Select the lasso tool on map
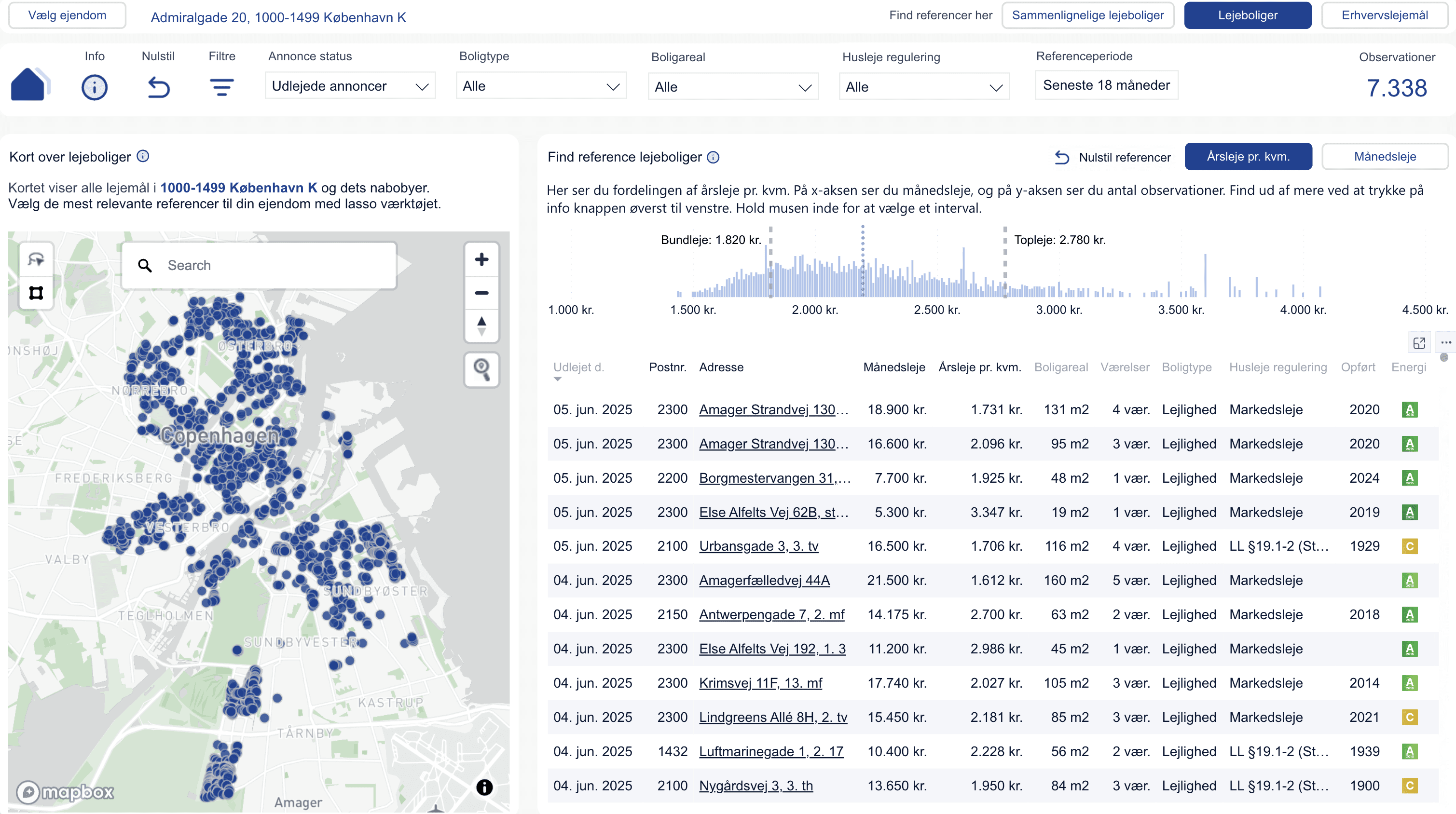This screenshot has height=814, width=1456. click(36, 259)
